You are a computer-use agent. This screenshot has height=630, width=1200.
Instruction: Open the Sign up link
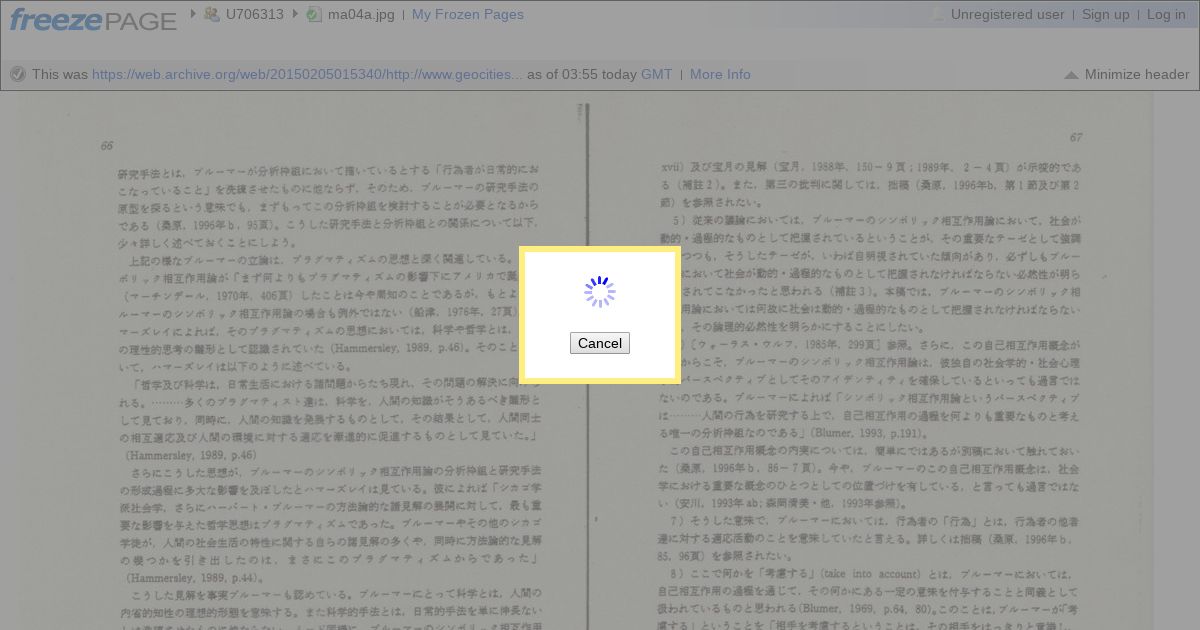click(1106, 14)
